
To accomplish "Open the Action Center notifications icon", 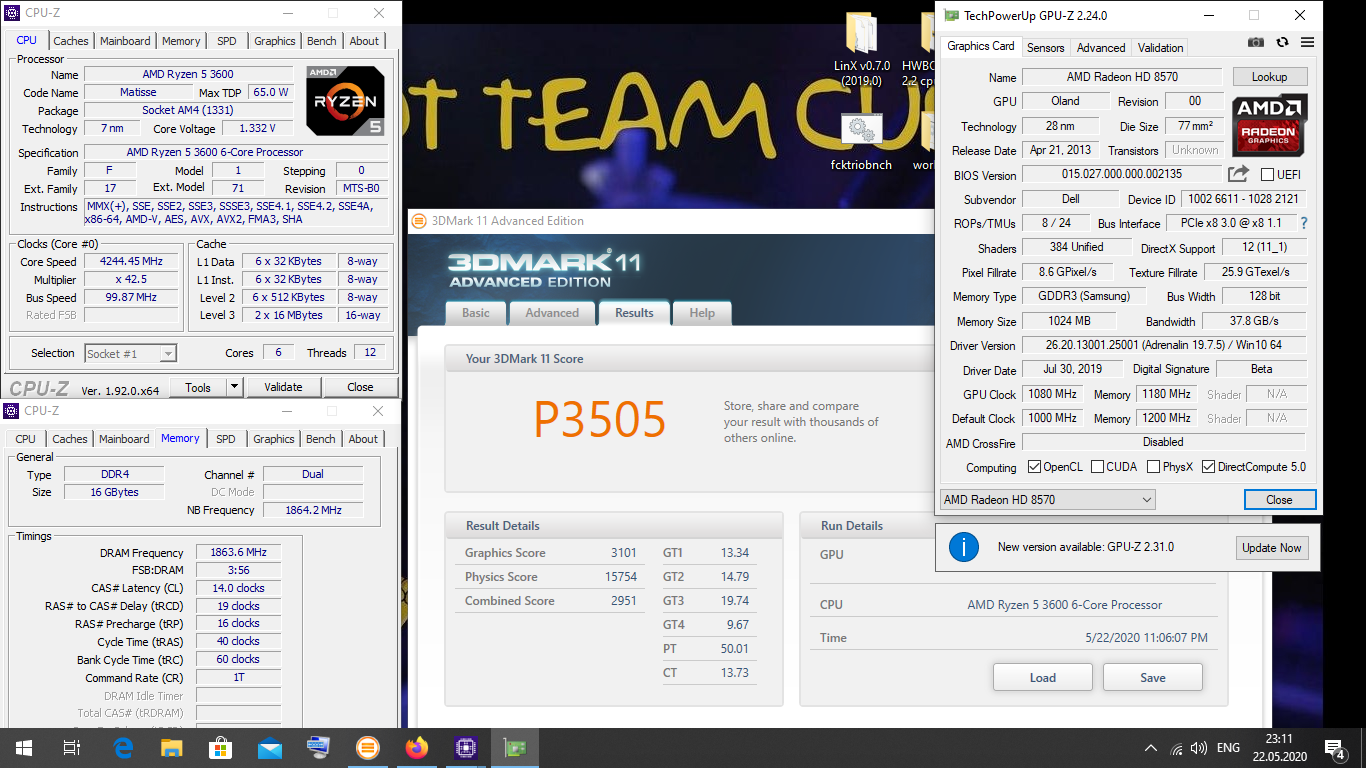I will pos(1334,748).
